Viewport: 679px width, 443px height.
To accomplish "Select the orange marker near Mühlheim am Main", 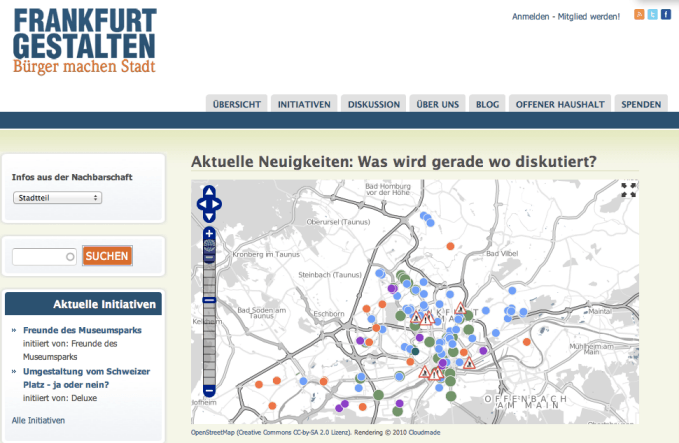I will coord(527,342).
